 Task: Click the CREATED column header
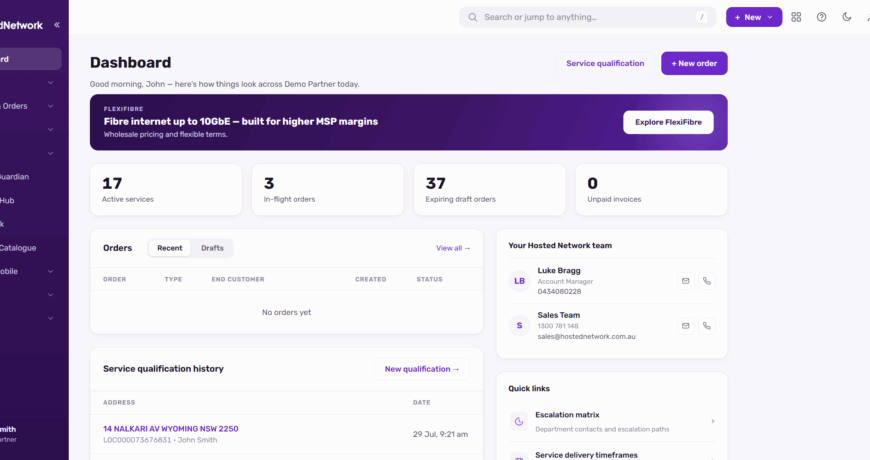[x=371, y=279]
